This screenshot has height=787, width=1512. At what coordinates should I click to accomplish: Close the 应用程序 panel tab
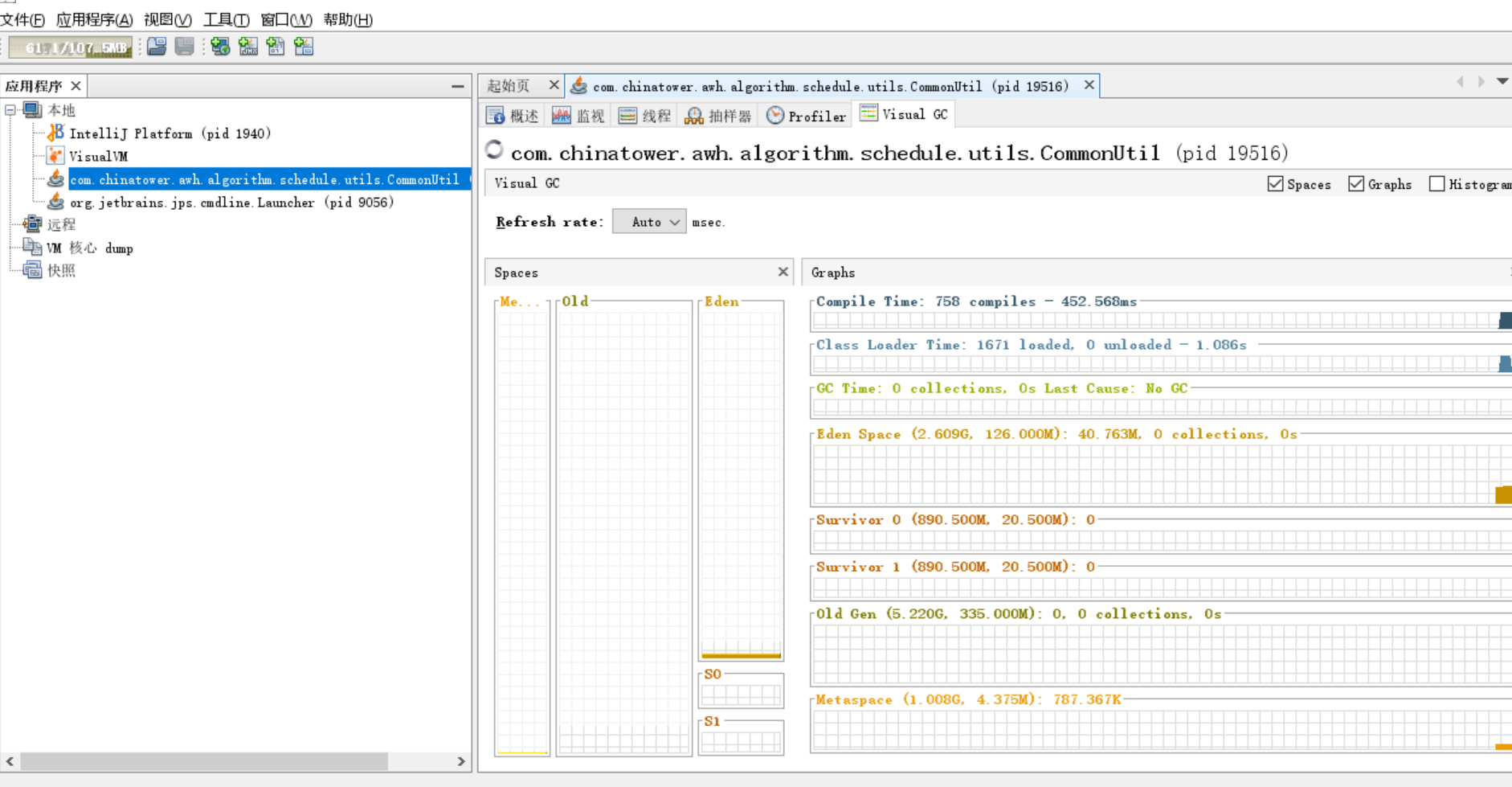[x=76, y=86]
